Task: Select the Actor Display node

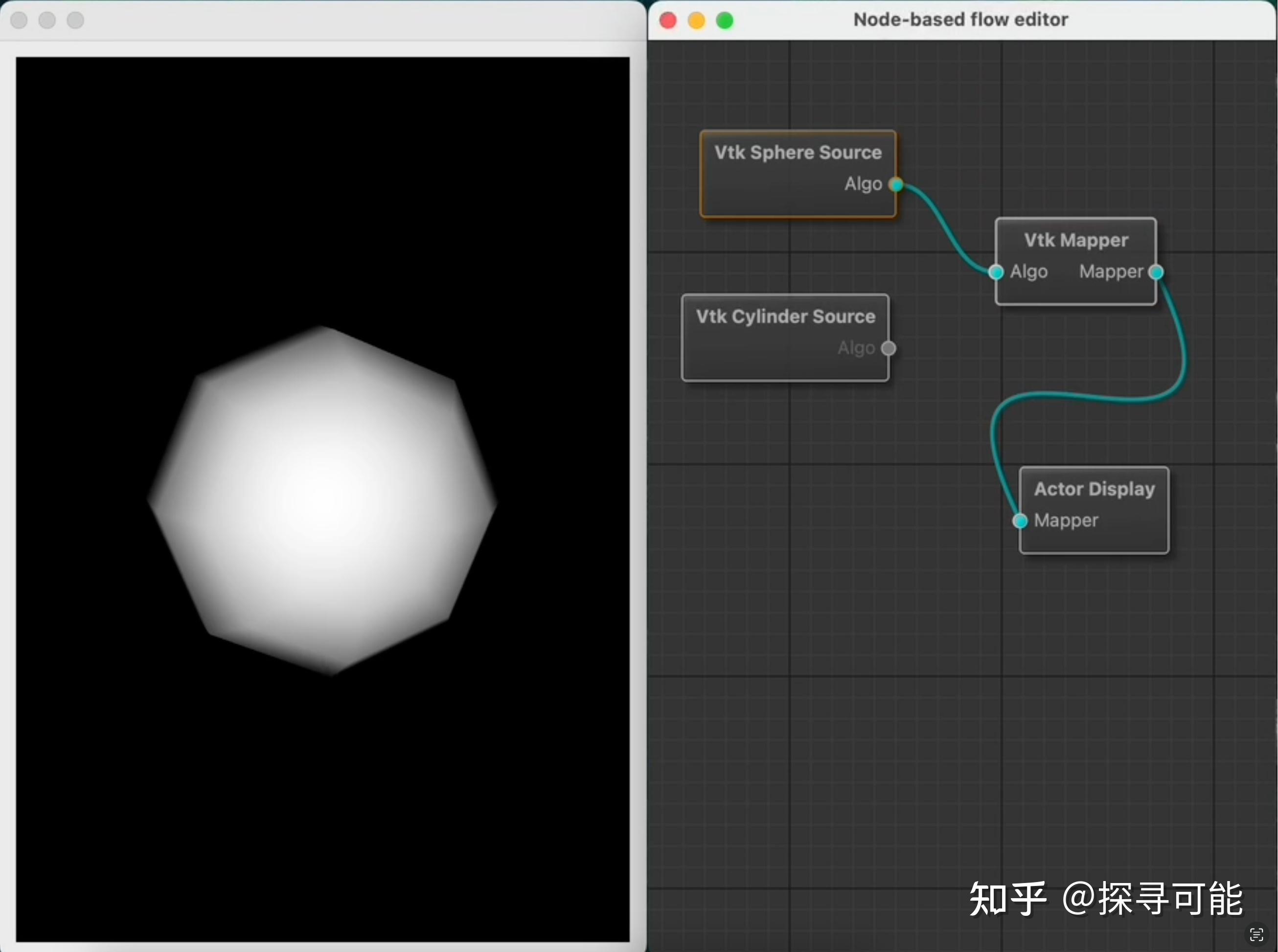Action: [1094, 489]
